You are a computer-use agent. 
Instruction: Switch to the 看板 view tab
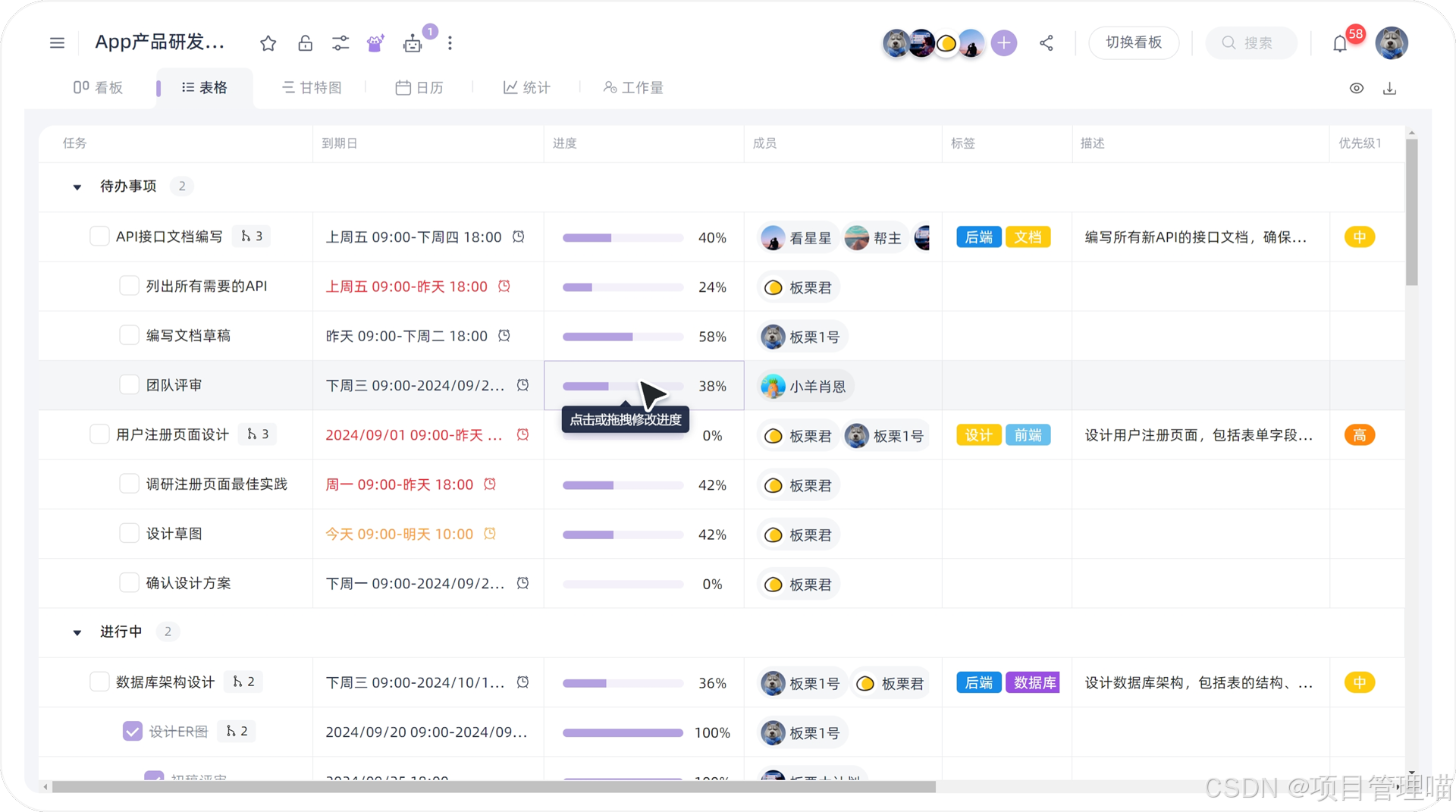[98, 88]
